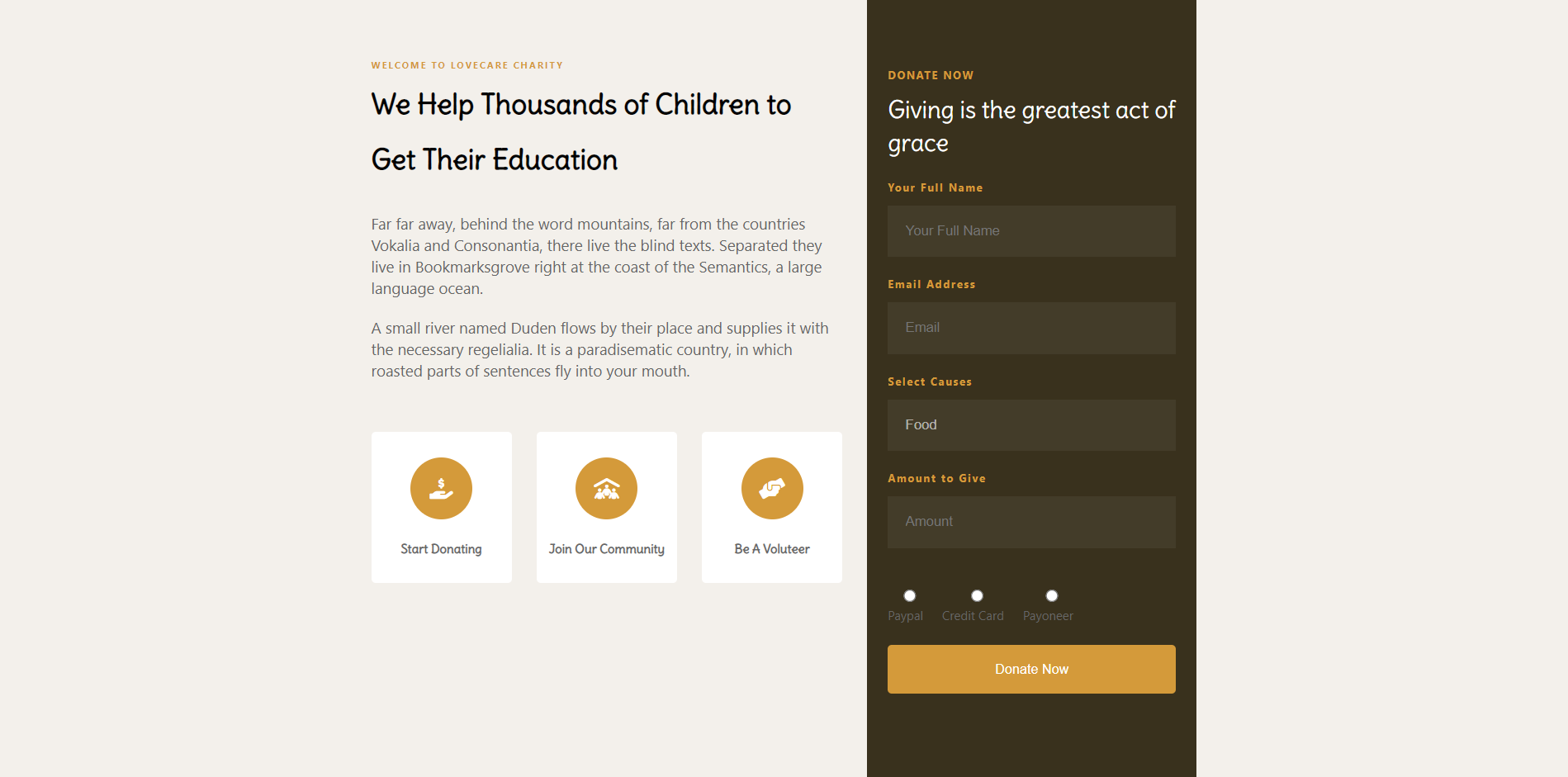1568x777 pixels.
Task: Click the We Help Thousands of Children heading
Action: pyautogui.click(x=581, y=132)
